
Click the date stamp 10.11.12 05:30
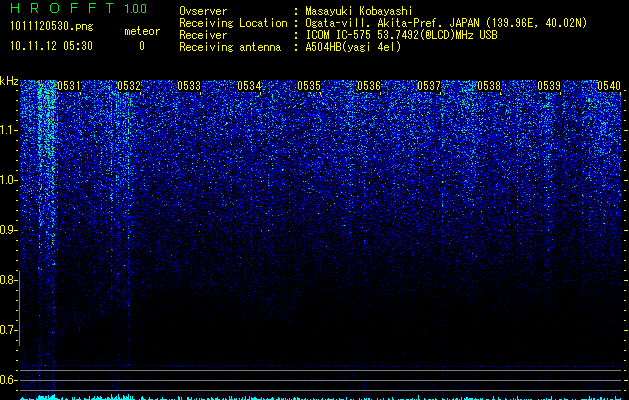(51, 46)
